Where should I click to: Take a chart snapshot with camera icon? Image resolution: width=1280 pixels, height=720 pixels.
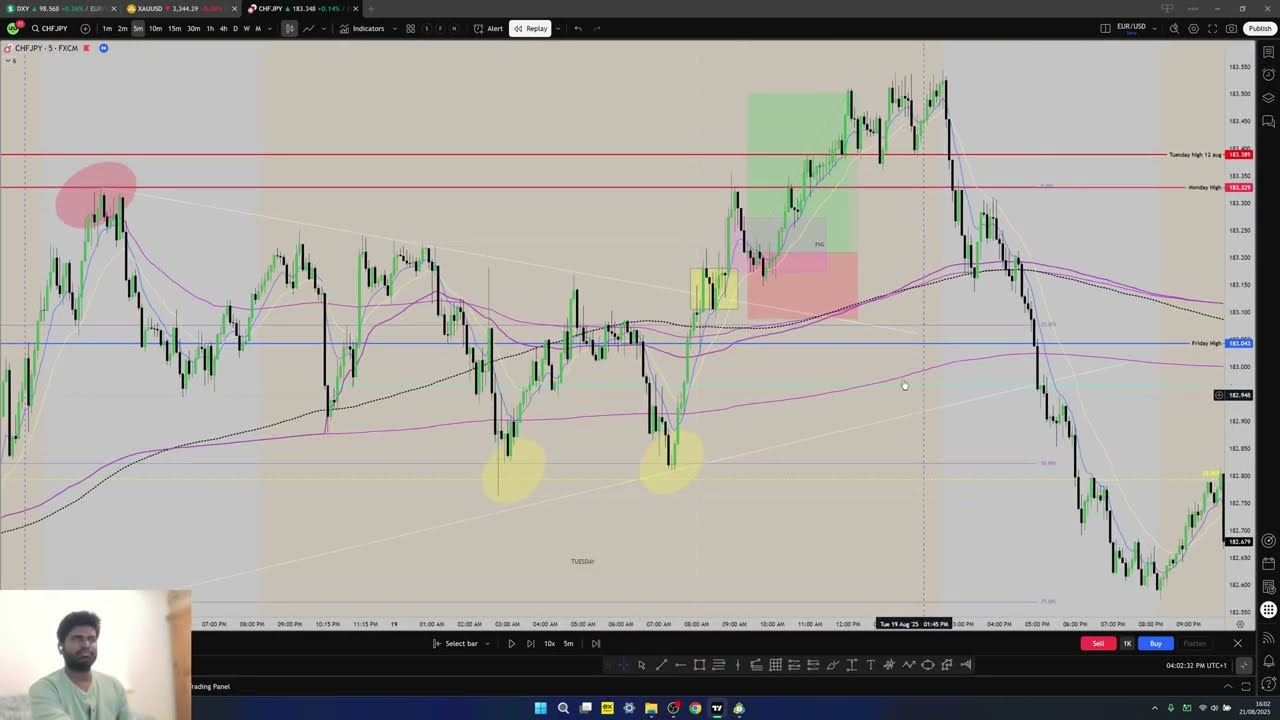pyautogui.click(x=1231, y=28)
